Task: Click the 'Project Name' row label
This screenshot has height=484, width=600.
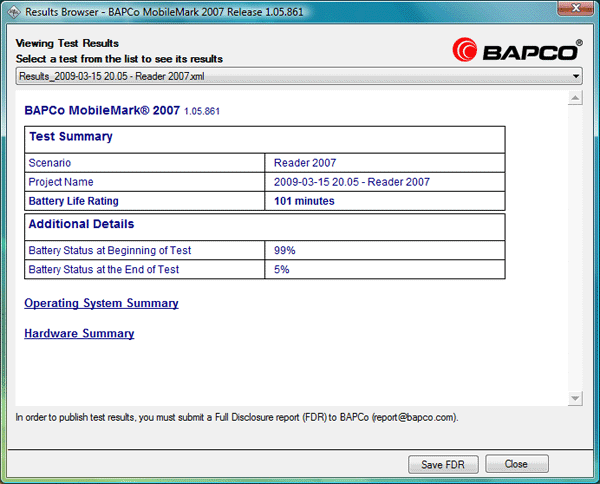Action: 61,182
